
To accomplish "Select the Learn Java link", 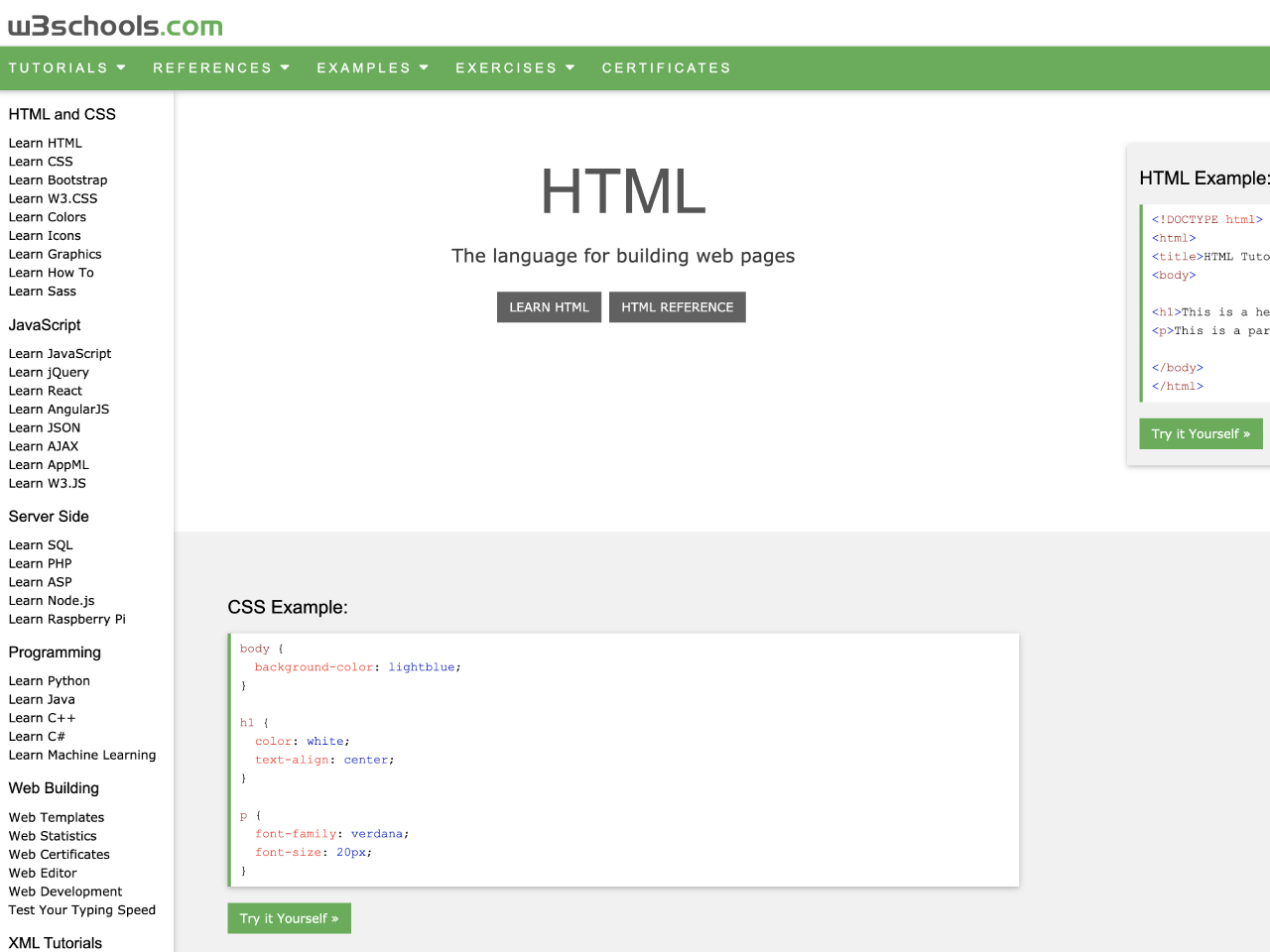I will click(42, 699).
